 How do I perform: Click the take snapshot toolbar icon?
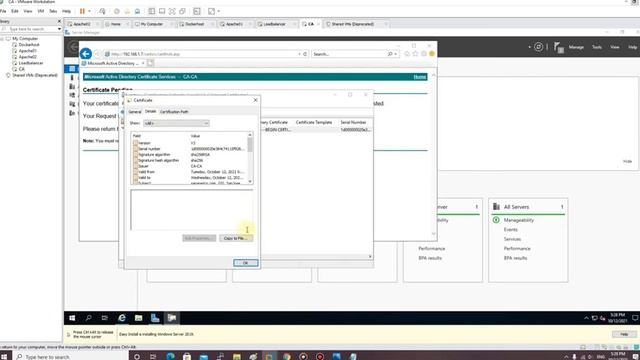pyautogui.click(x=117, y=11)
